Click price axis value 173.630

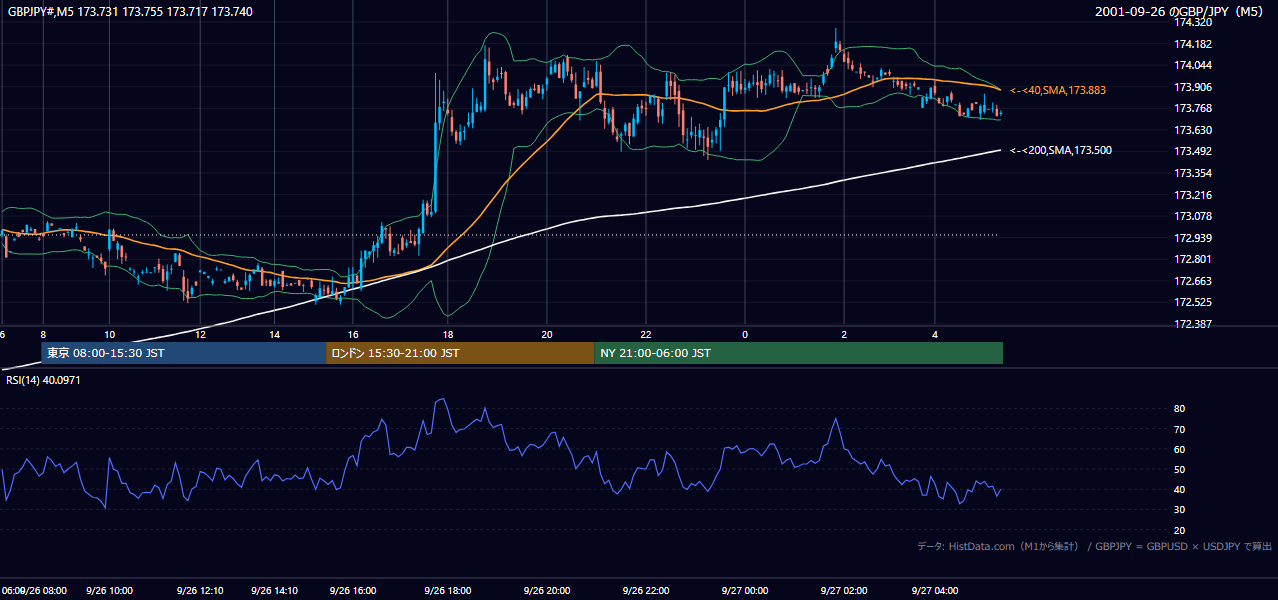pos(1193,130)
